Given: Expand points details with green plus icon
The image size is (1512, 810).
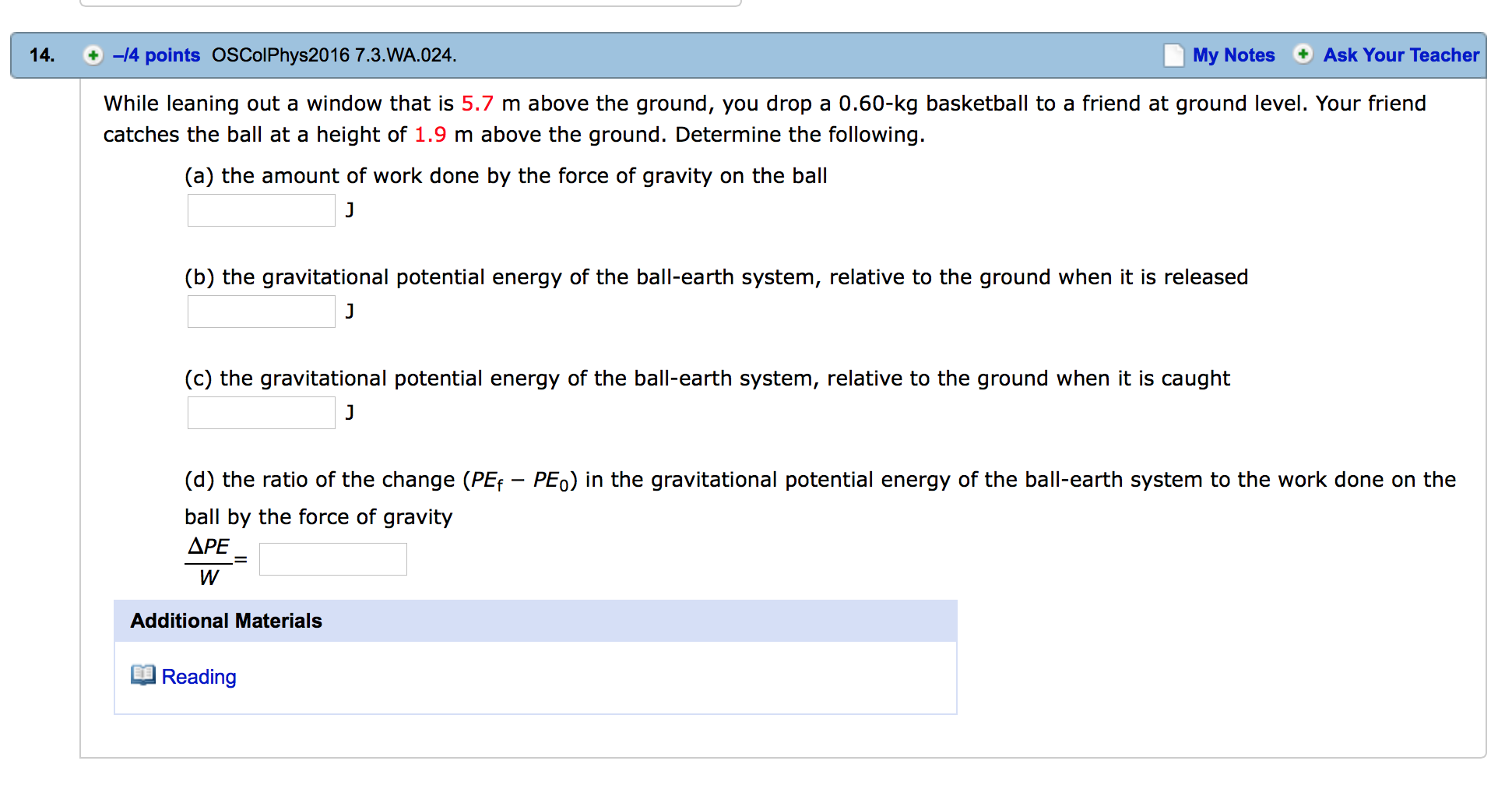Looking at the screenshot, I should [x=93, y=55].
